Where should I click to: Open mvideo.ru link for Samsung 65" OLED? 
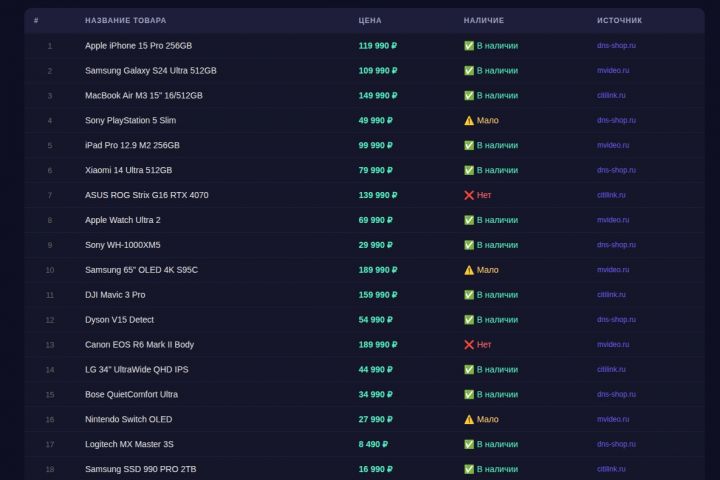613,270
